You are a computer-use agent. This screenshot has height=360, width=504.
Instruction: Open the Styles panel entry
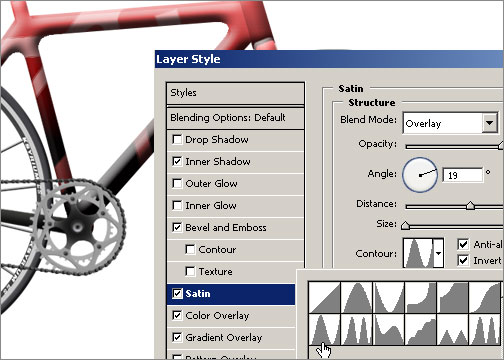point(235,93)
